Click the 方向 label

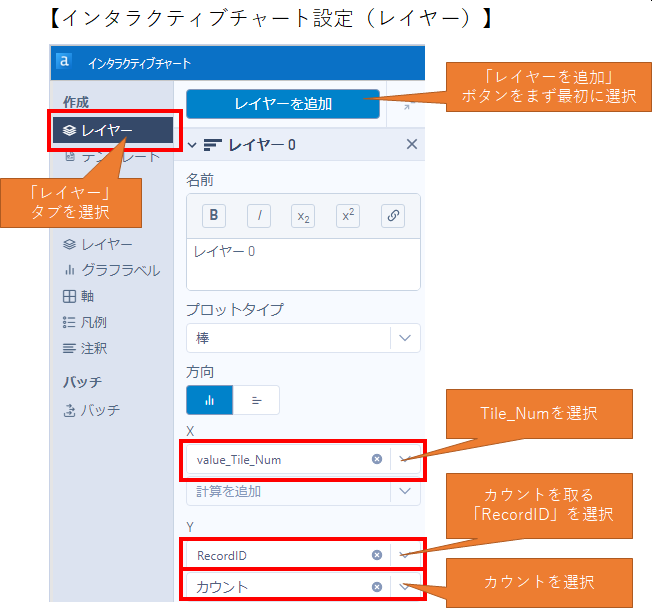tap(200, 372)
